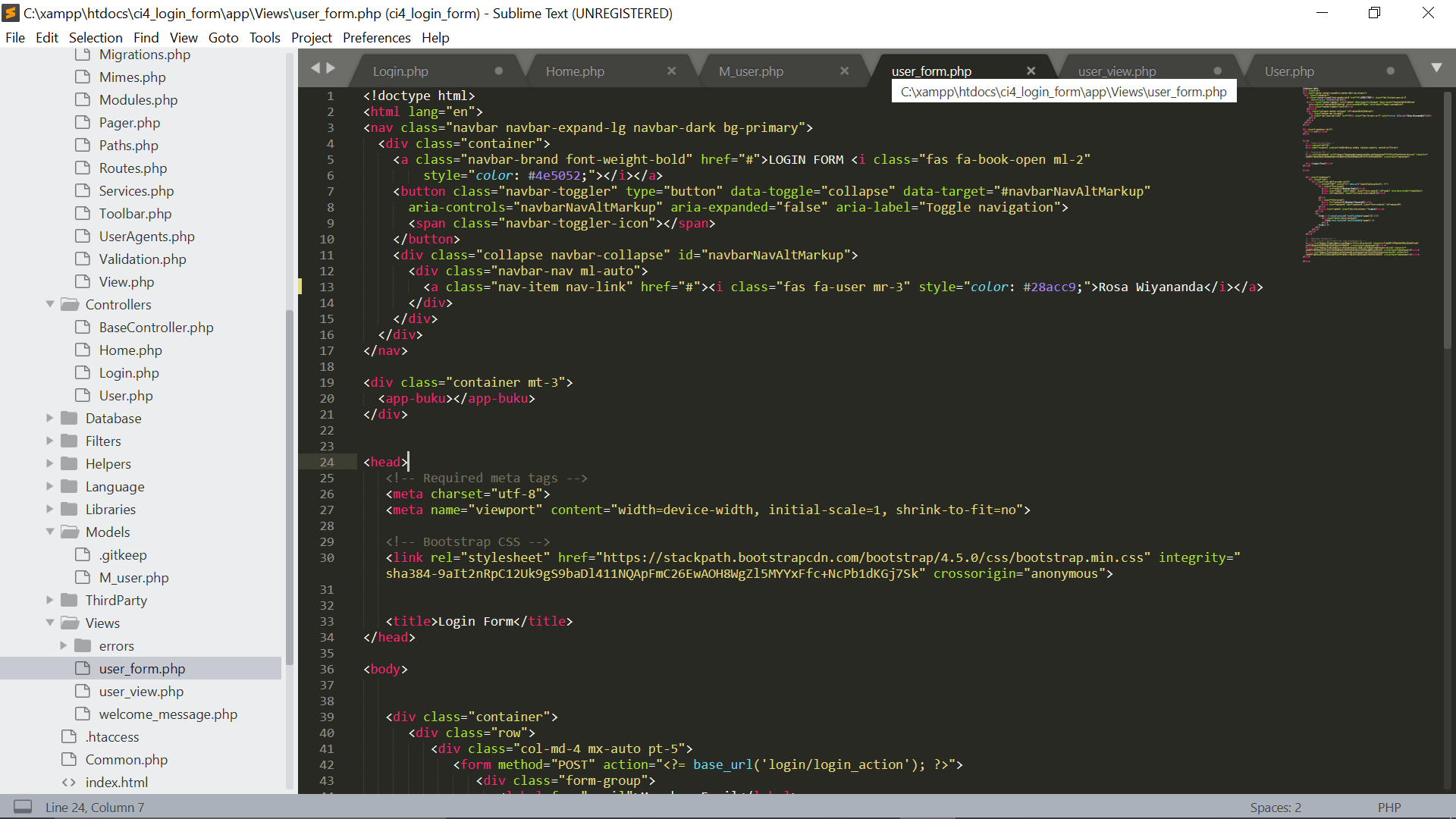The height and width of the screenshot is (819, 1456).
Task: Collapse the Views folder
Action: pyautogui.click(x=50, y=623)
